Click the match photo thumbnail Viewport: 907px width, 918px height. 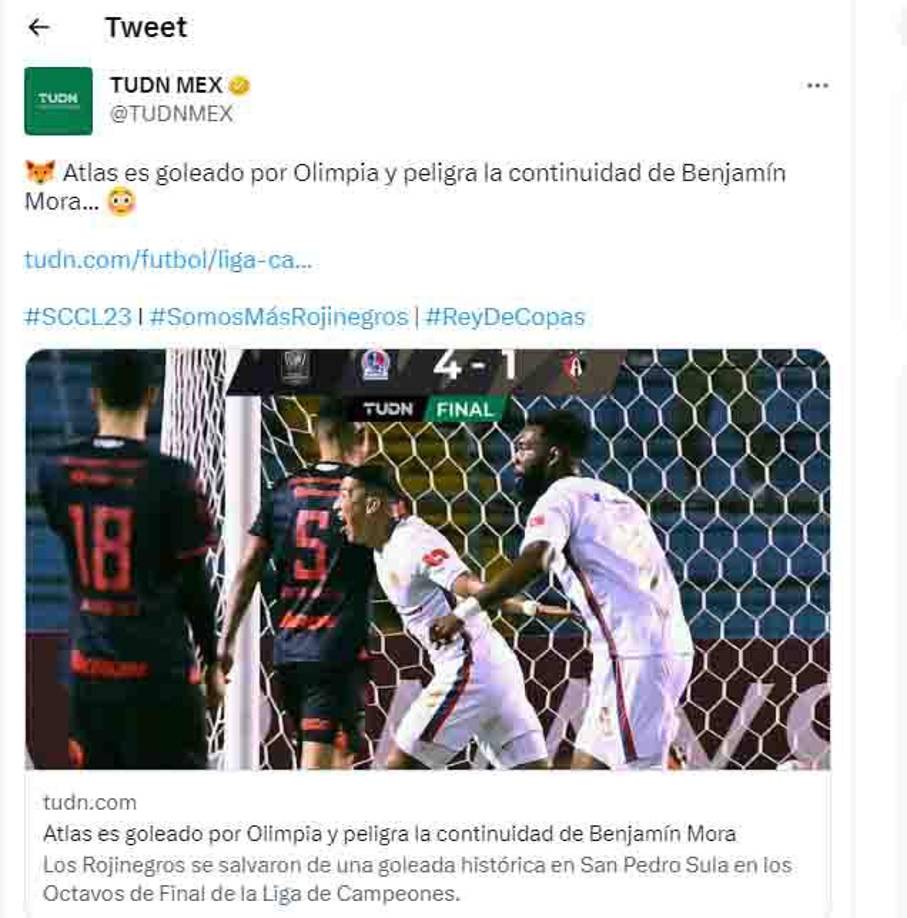coord(427,559)
